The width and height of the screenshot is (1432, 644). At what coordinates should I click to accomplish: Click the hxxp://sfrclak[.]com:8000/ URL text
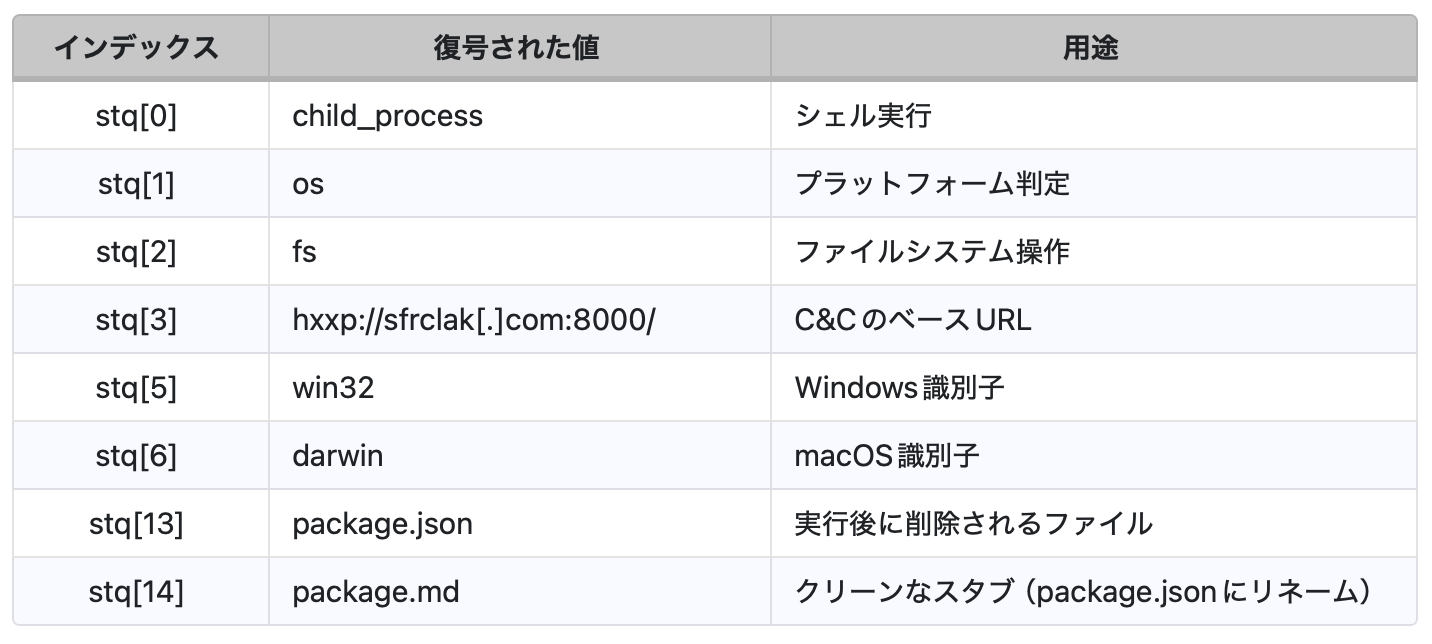point(473,320)
